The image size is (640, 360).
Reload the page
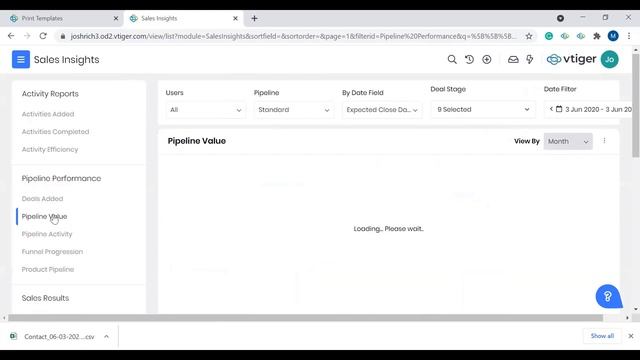43,36
